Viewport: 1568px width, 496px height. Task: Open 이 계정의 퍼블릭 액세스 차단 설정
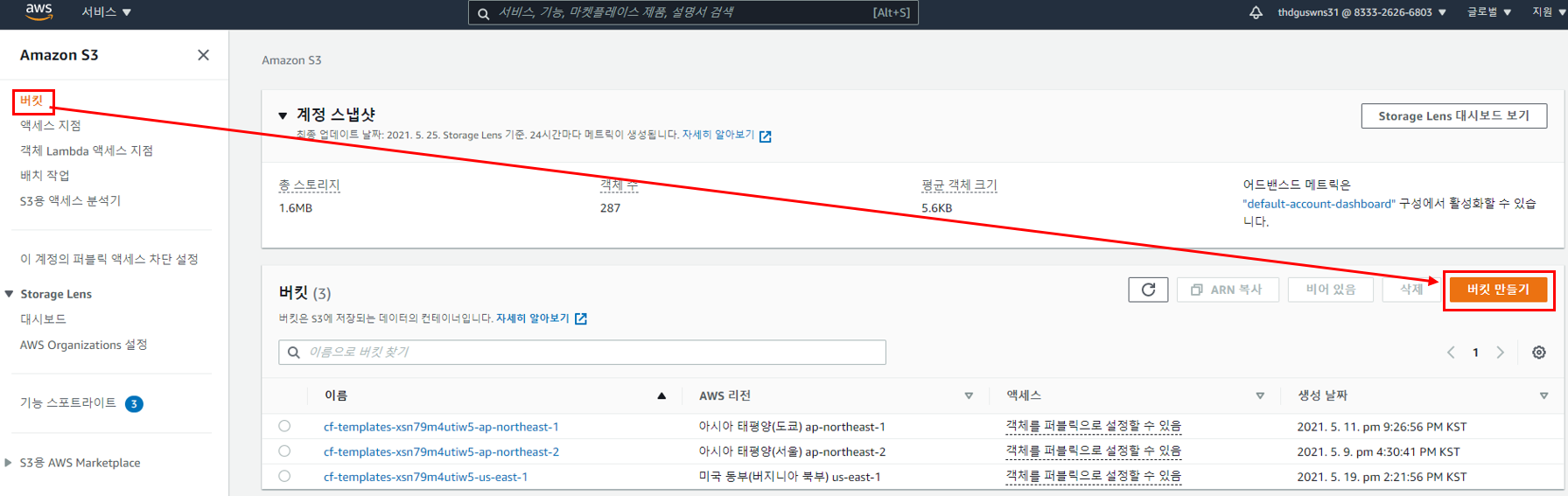point(109,260)
